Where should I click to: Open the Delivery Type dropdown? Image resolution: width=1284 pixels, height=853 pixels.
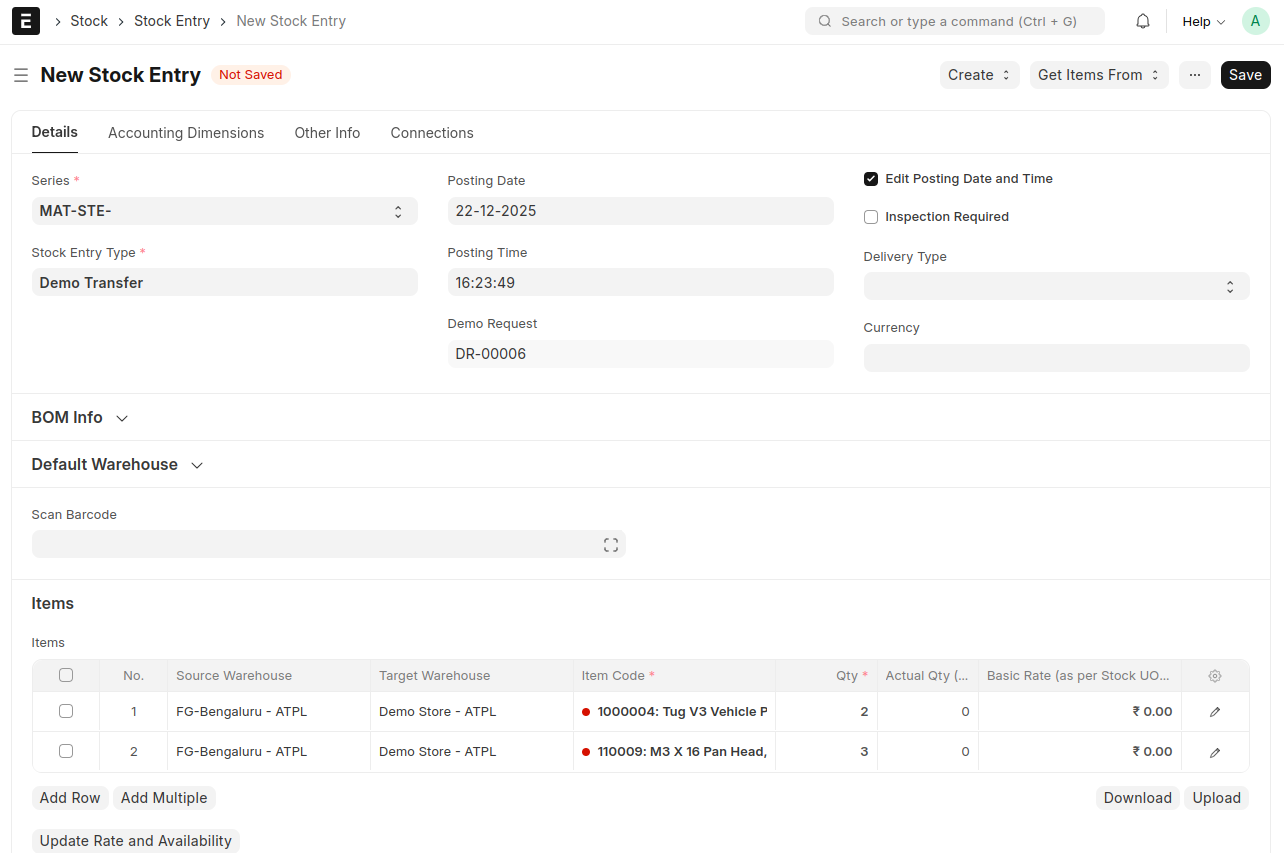[1056, 286]
